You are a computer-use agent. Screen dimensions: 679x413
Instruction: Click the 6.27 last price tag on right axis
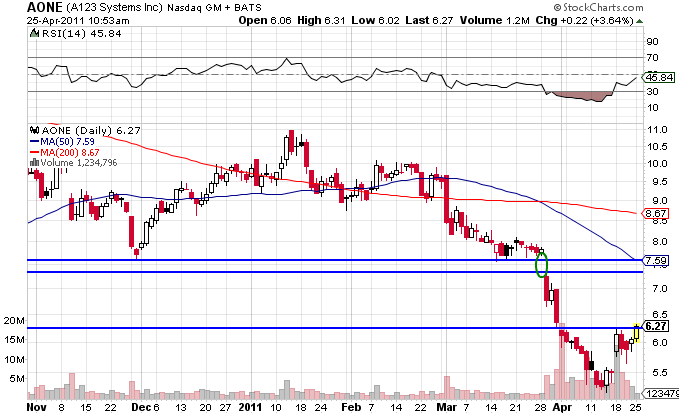coord(656,326)
